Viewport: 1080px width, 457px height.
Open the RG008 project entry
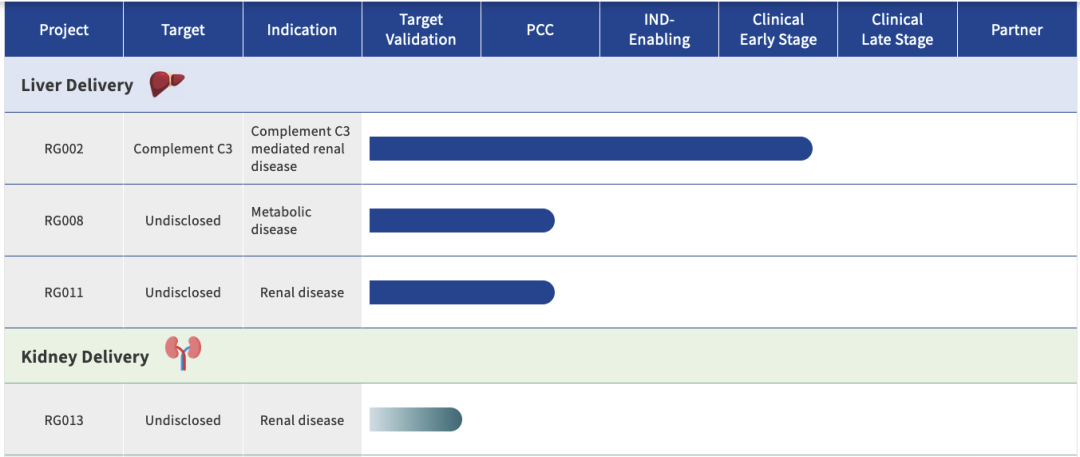click(x=64, y=221)
